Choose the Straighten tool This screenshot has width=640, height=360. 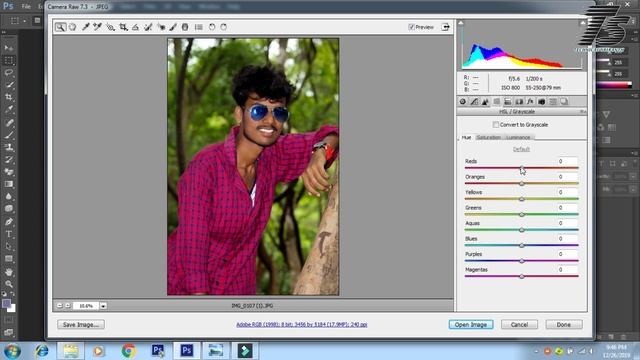pos(135,27)
